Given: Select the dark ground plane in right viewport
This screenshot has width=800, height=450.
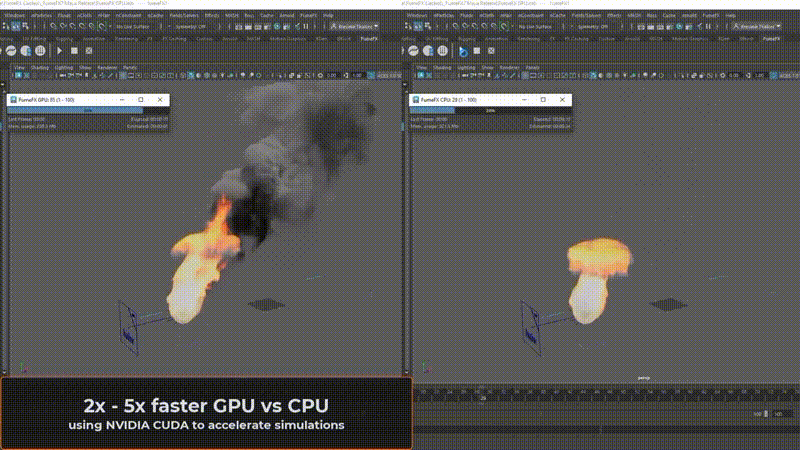Looking at the screenshot, I should 669,305.
